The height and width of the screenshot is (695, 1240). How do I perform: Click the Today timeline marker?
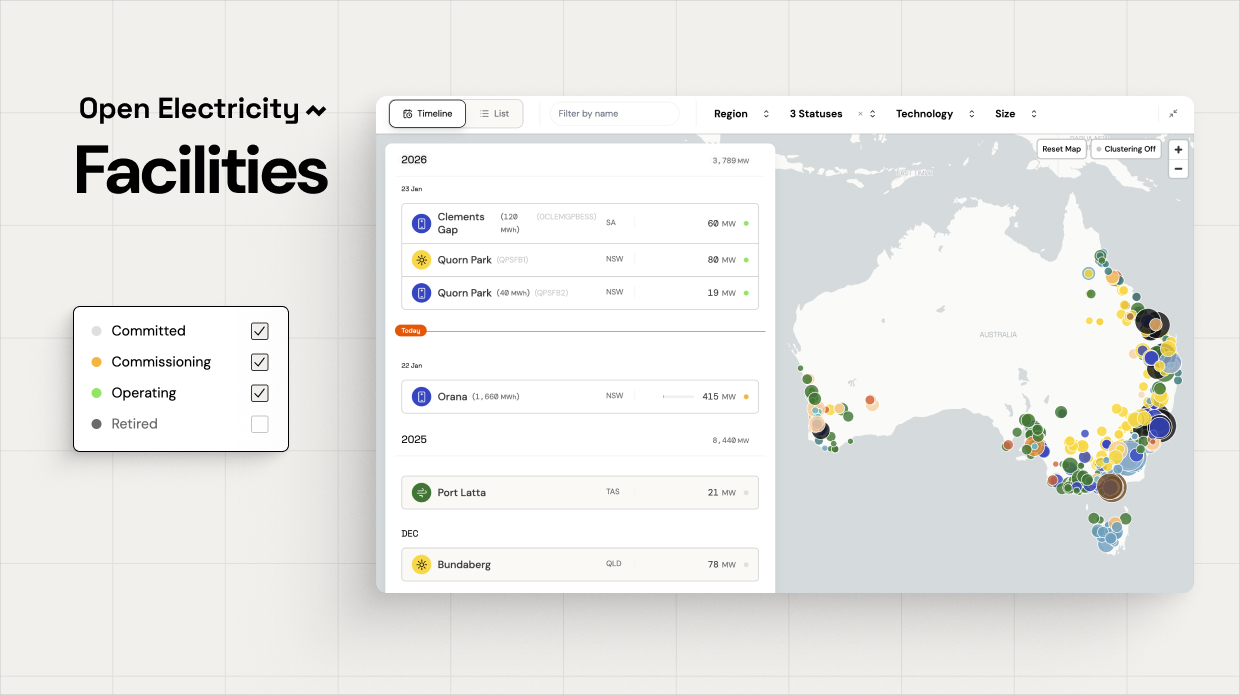pos(411,330)
